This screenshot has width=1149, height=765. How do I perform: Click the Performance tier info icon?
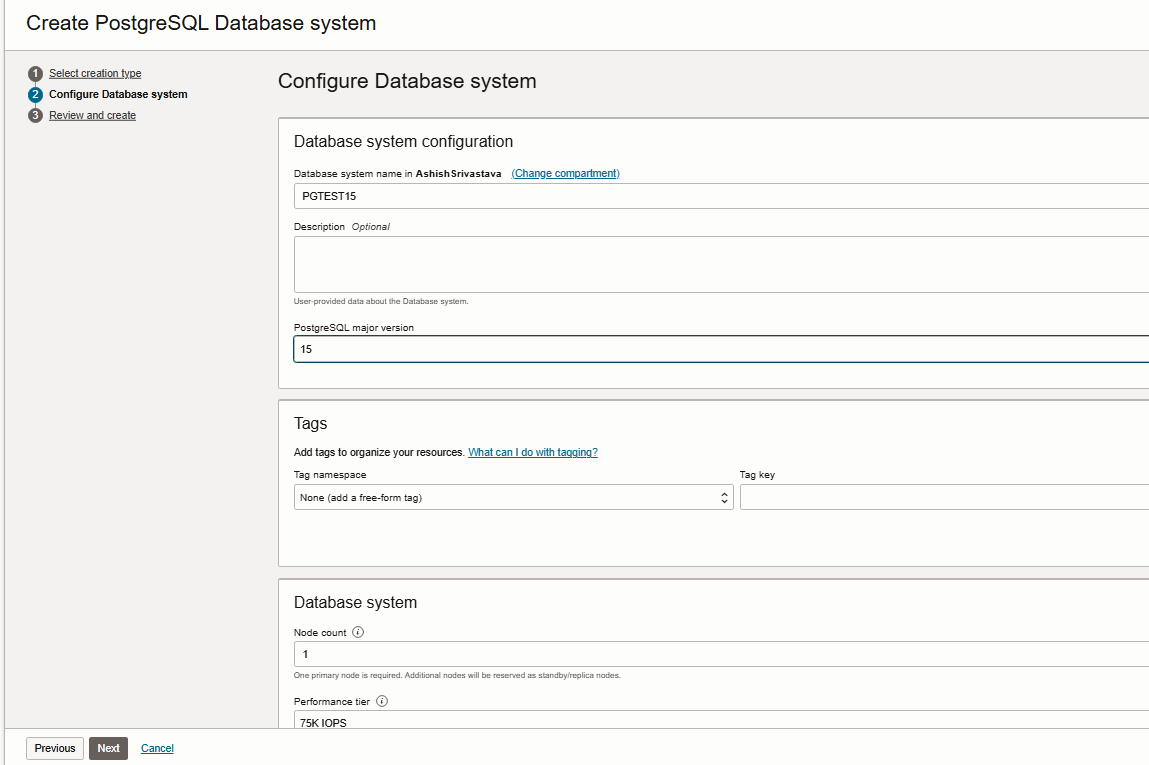click(381, 702)
